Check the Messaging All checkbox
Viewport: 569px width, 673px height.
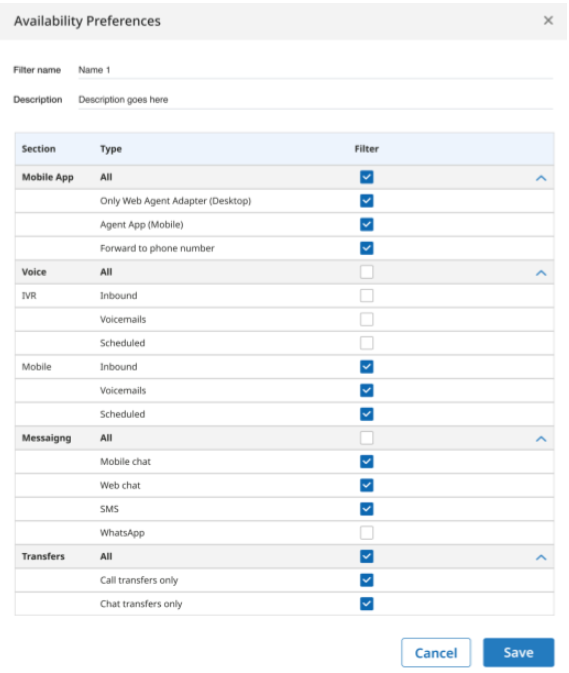tap(366, 438)
